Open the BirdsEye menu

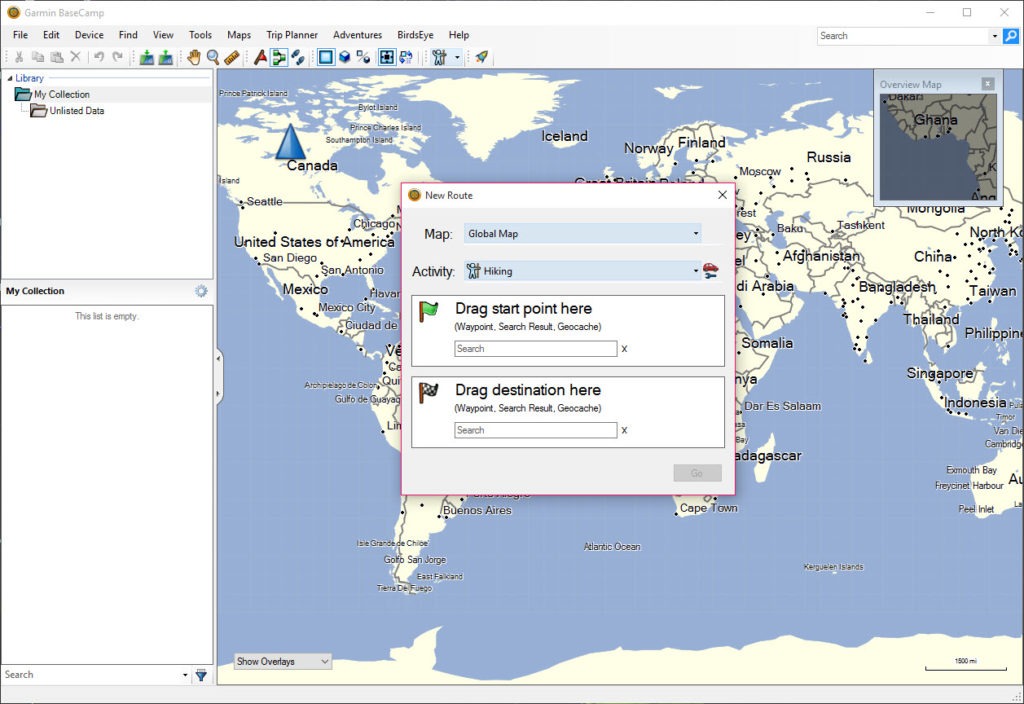pos(415,35)
